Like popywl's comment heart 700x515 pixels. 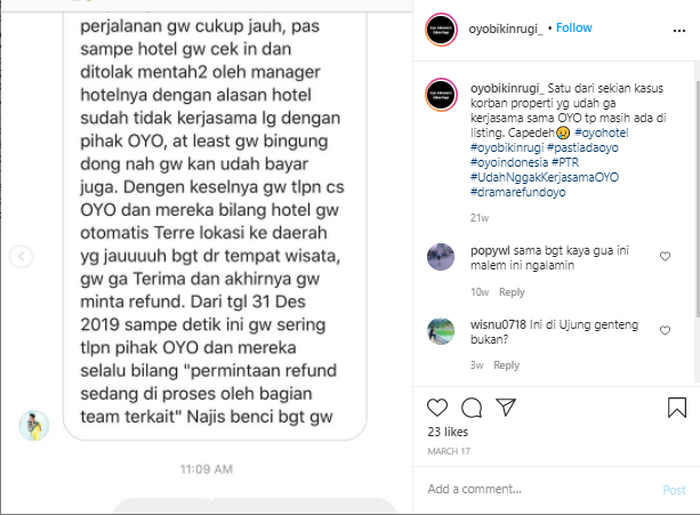pyautogui.click(x=665, y=256)
